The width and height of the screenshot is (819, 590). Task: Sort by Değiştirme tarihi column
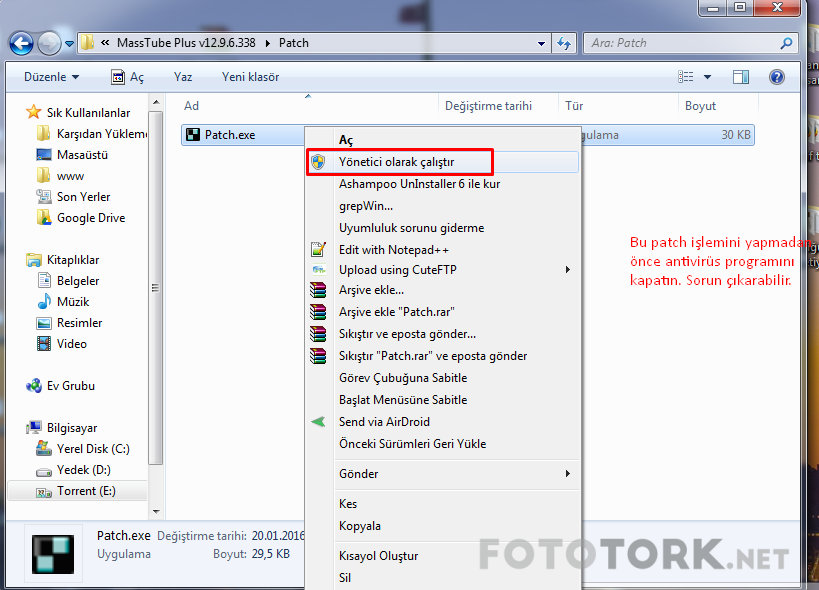[x=488, y=106]
